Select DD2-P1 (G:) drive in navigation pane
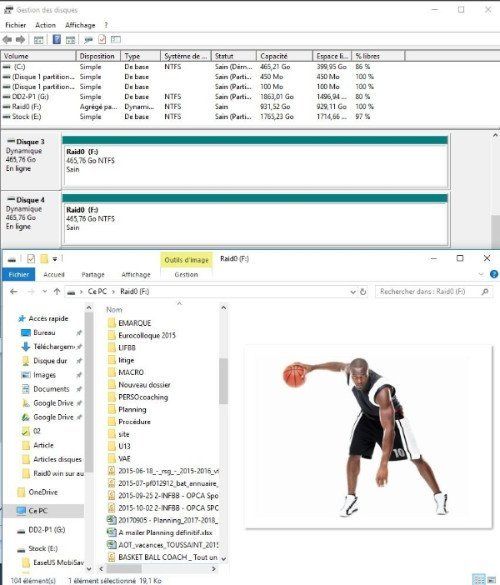Screen dimensions: 500x585 (x=46, y=530)
